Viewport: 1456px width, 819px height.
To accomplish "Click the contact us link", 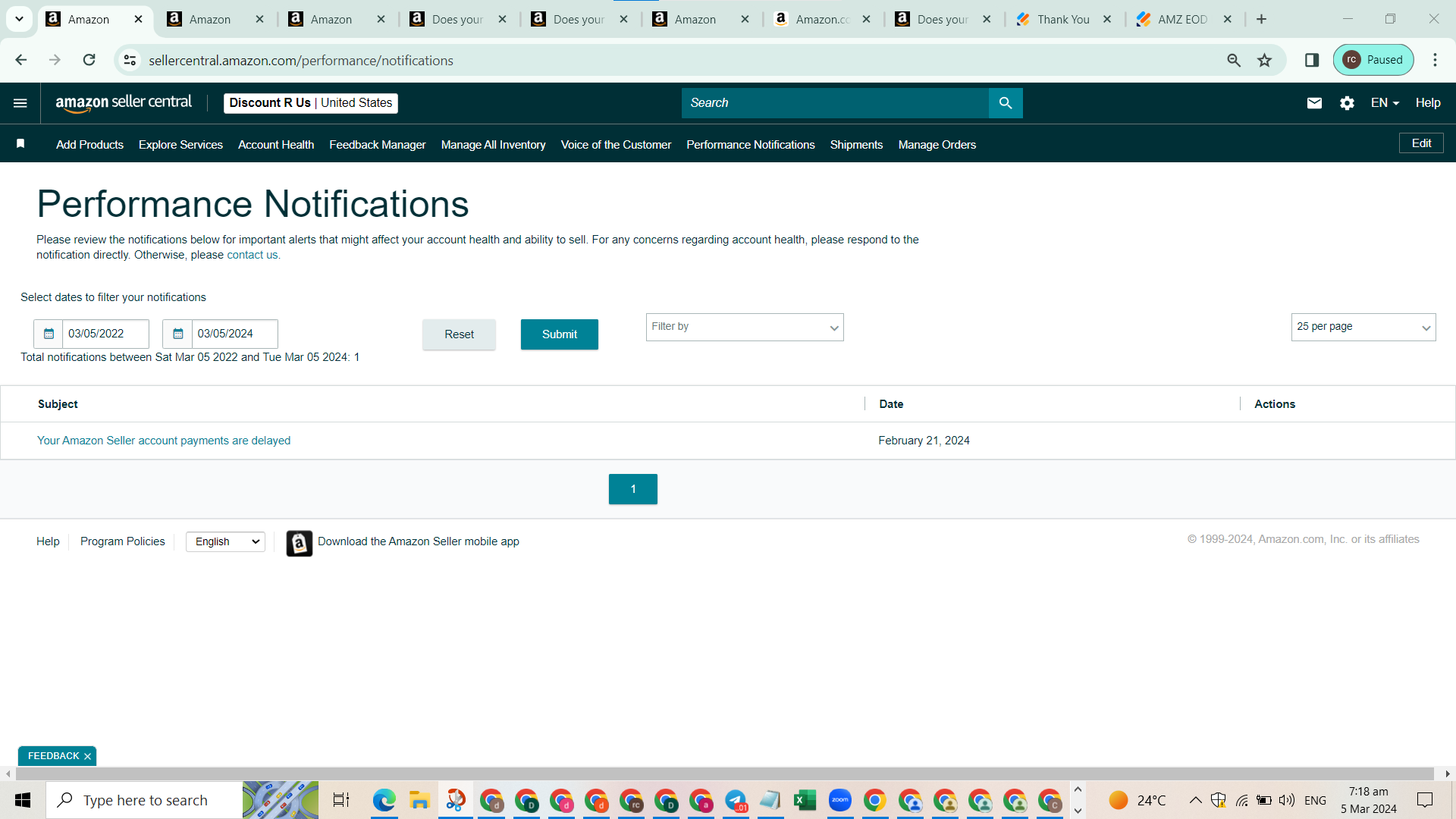I will click(x=253, y=255).
